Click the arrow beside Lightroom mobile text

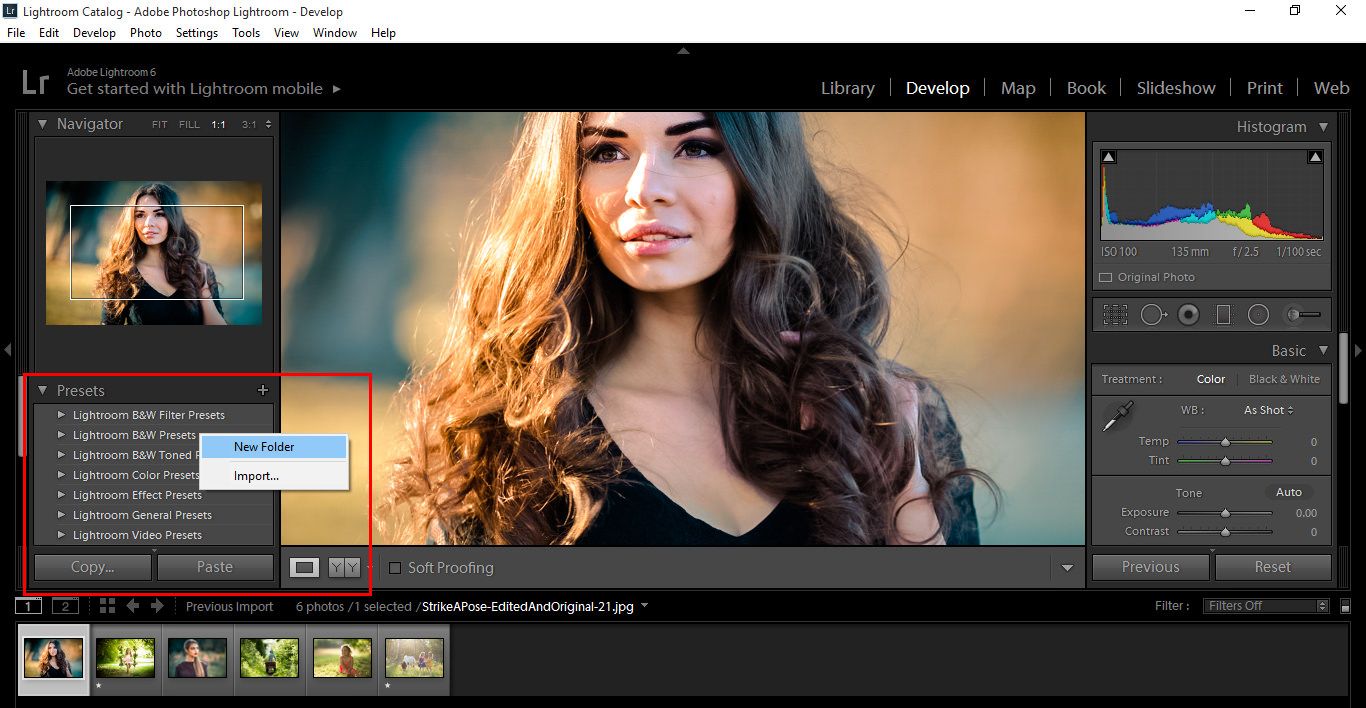pyautogui.click(x=336, y=89)
